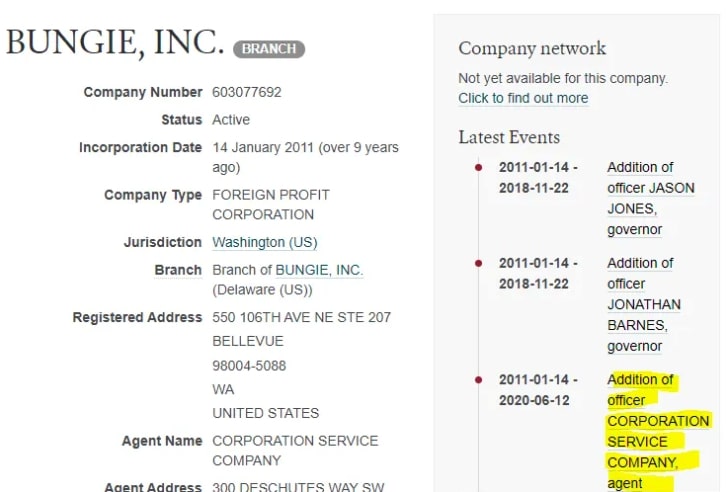Click the Latest Events heading
The width and height of the screenshot is (726, 492).
pyautogui.click(x=509, y=137)
